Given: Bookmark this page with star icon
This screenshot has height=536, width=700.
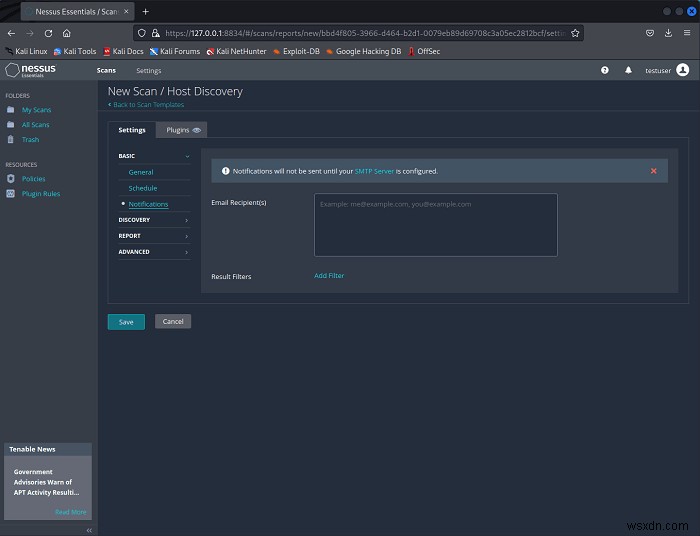Looking at the screenshot, I should pyautogui.click(x=575, y=33).
